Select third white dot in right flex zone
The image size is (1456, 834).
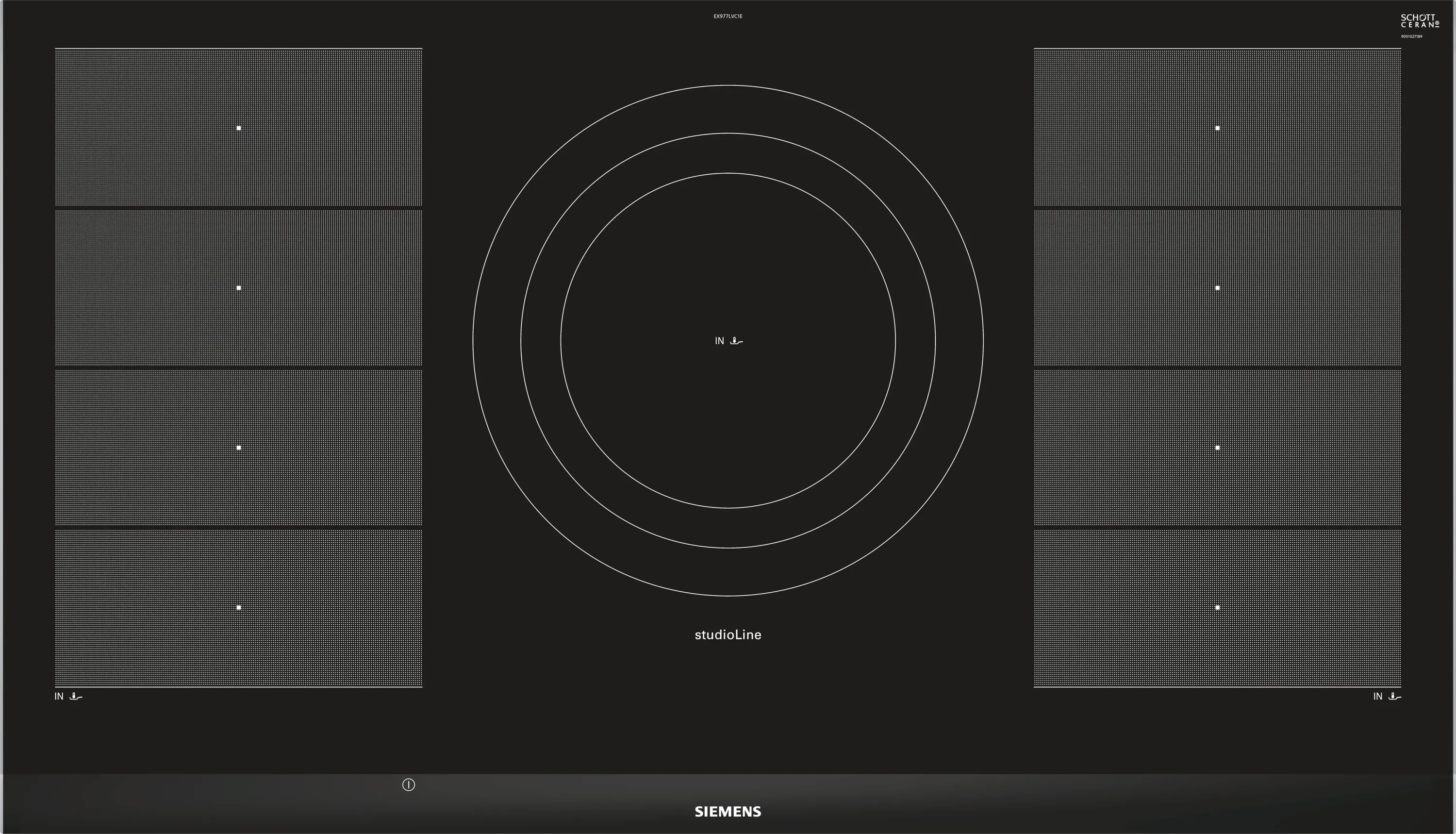[1217, 448]
